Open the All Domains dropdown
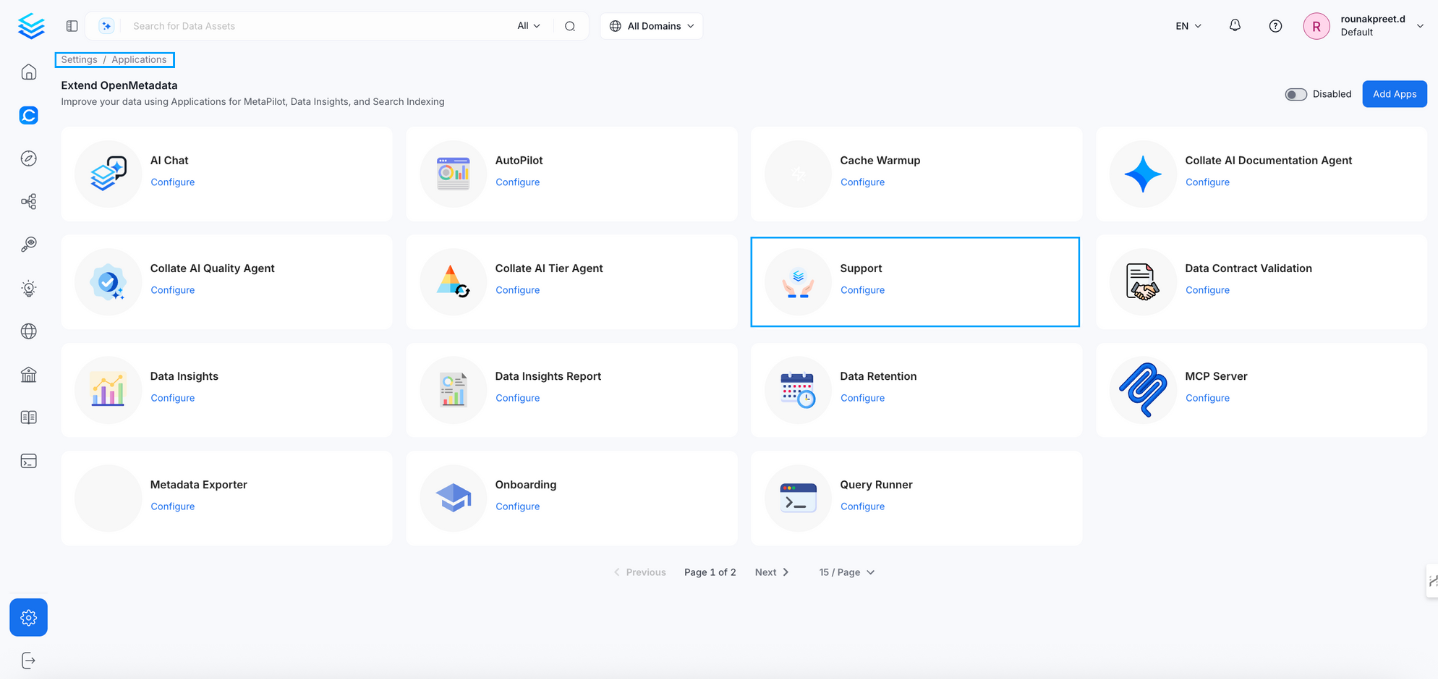This screenshot has height=679, width=1438. 651,25
